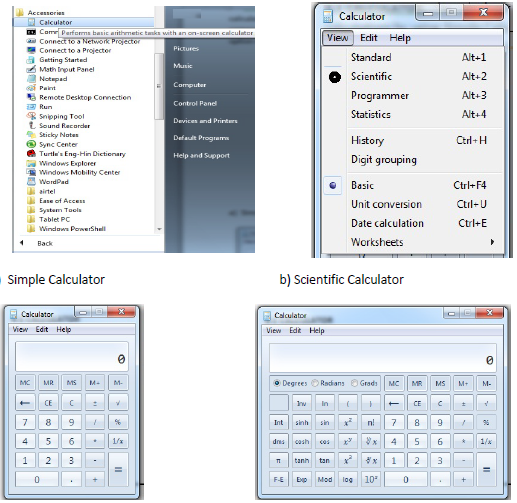Open View menu in the scientific calculator

[x=274, y=331]
